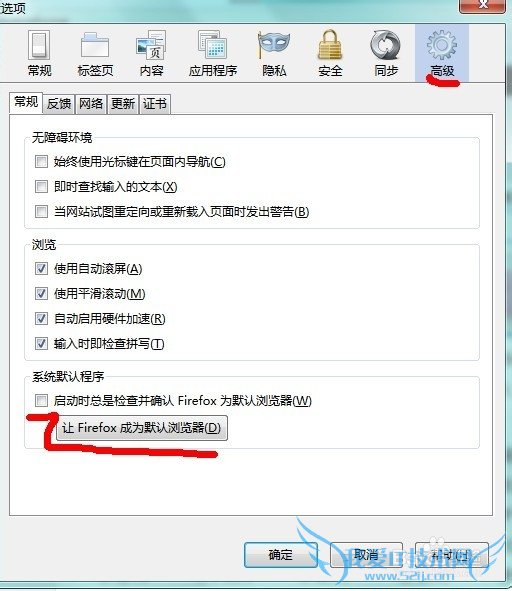This screenshot has height=591, width=512.
Task: Check 启动时总是检查 Firefox 为默认浏览器 box
Action: (x=41, y=400)
